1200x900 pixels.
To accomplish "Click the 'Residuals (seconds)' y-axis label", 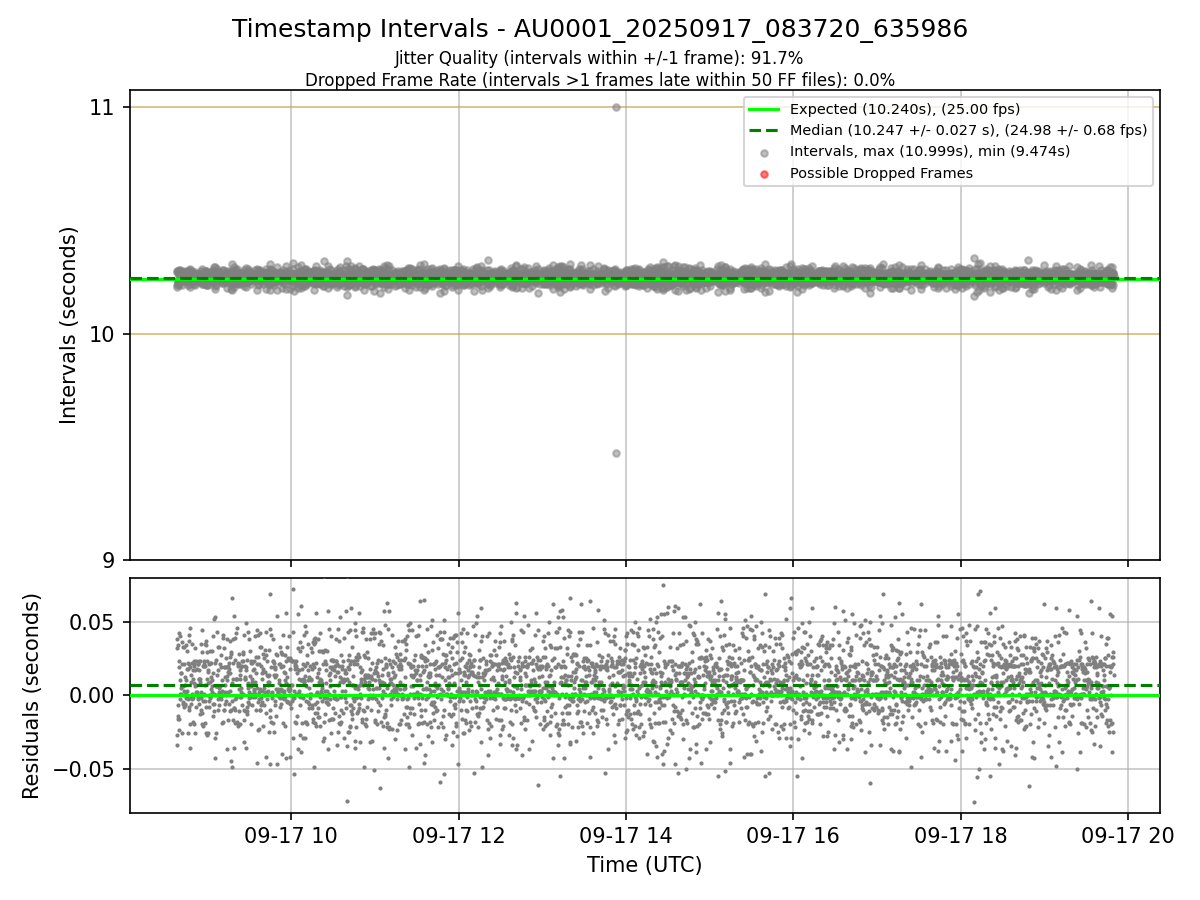I will tap(31, 696).
